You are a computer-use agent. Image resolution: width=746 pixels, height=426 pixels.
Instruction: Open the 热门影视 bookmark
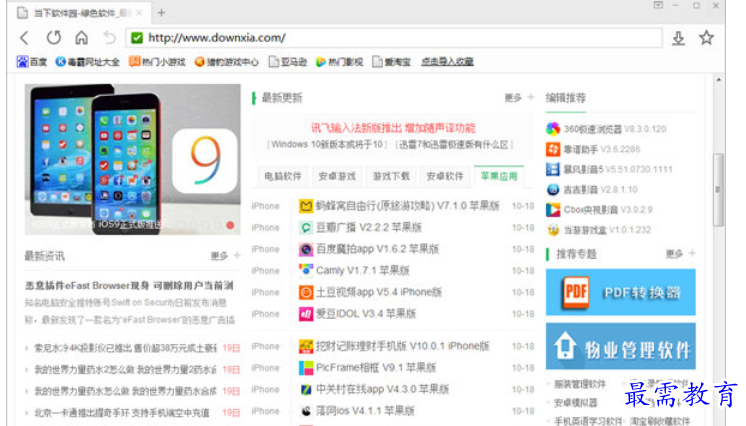point(340,62)
